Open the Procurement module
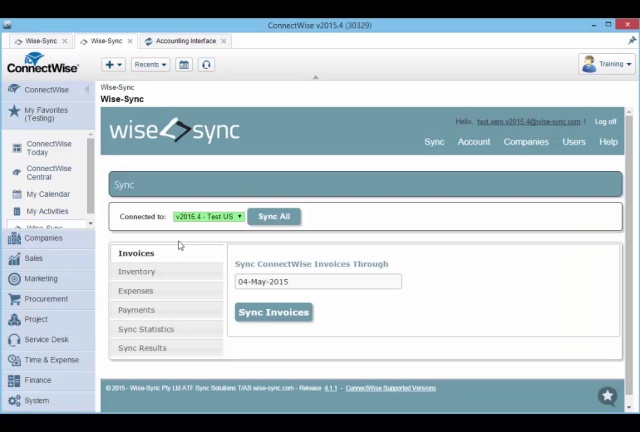Screen dimensions: 640x432 click(48, 299)
